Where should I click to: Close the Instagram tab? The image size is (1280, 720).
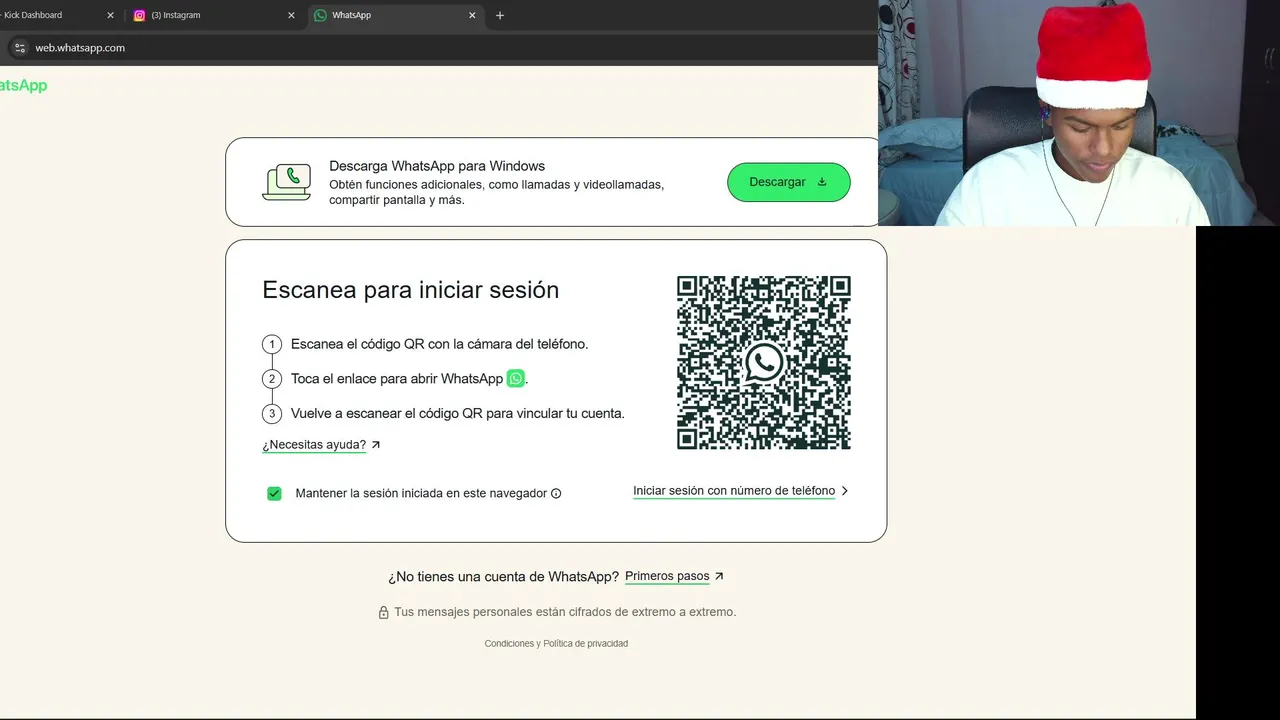tap(291, 16)
